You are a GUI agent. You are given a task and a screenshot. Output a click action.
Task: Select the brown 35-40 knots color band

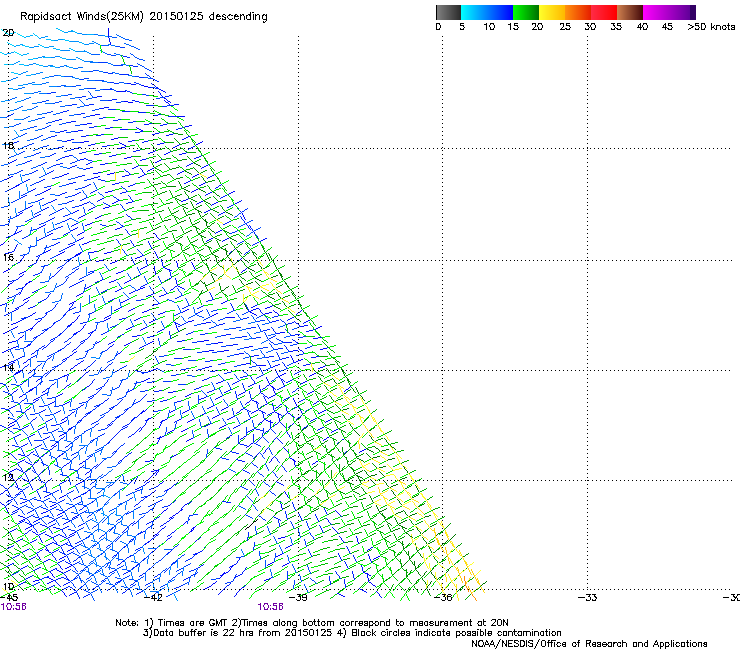tap(630, 12)
